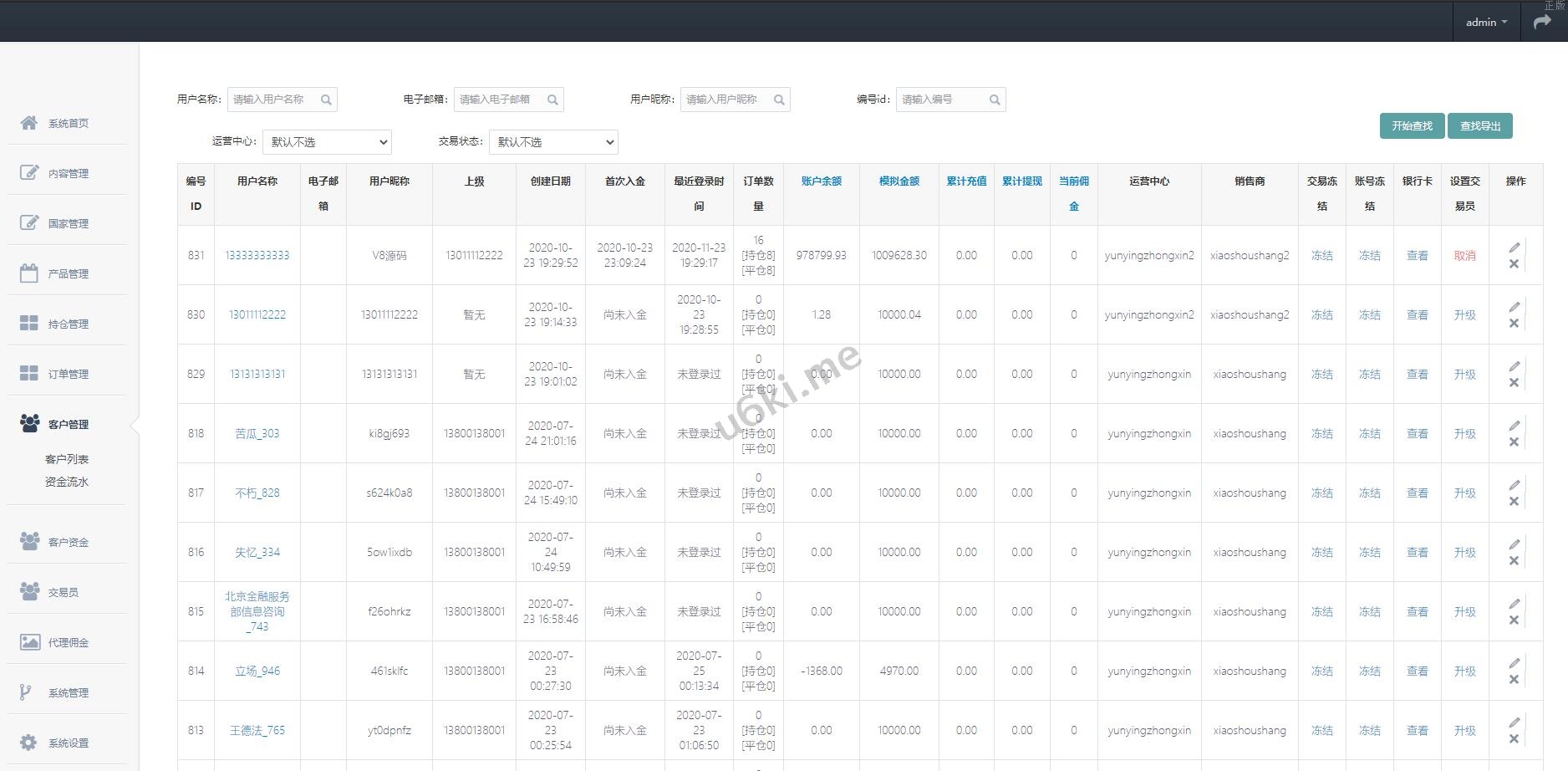
Task: Click the calendar icon for 产品管理
Action: tap(28, 273)
